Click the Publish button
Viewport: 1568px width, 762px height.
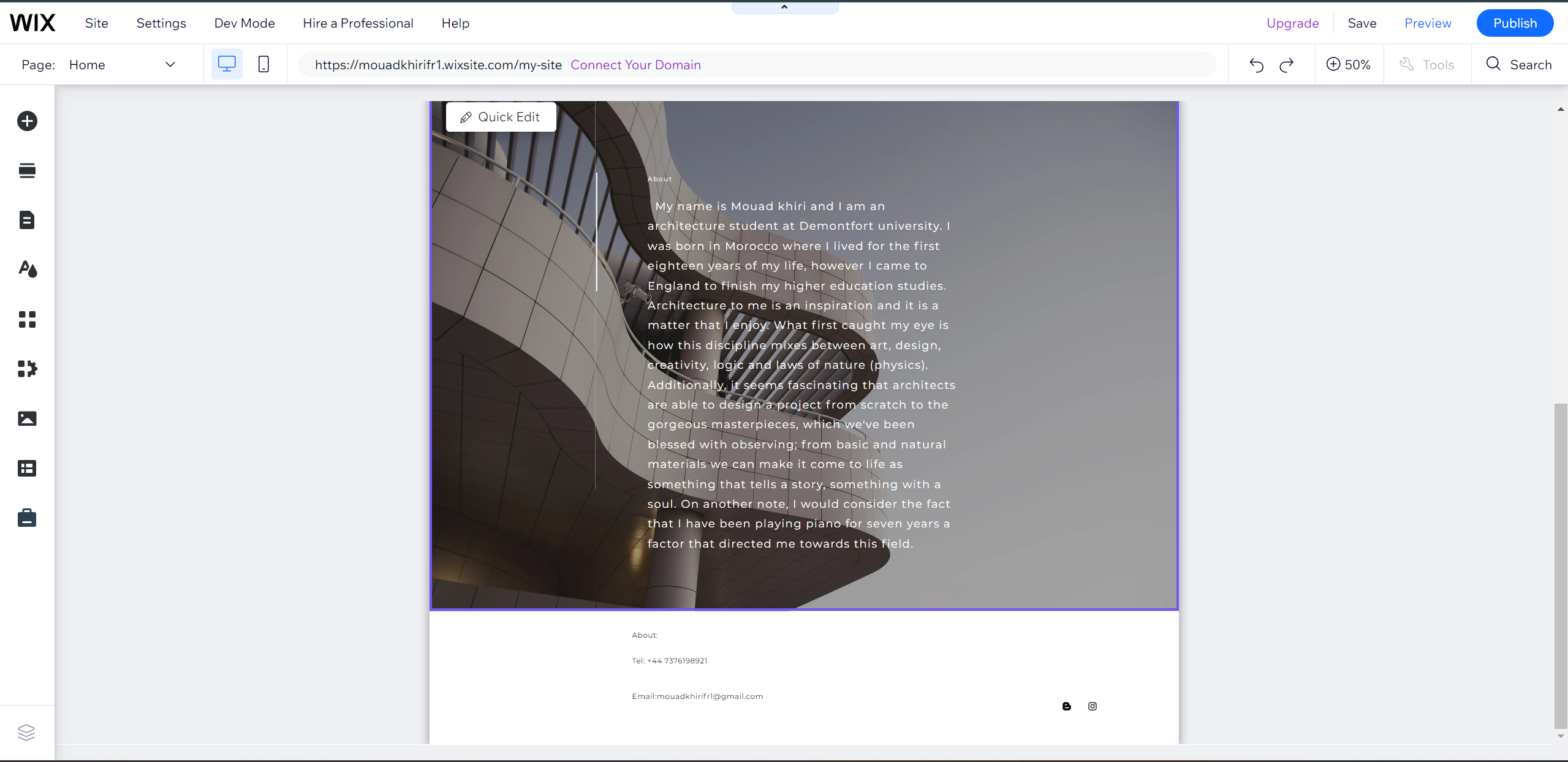(1515, 23)
